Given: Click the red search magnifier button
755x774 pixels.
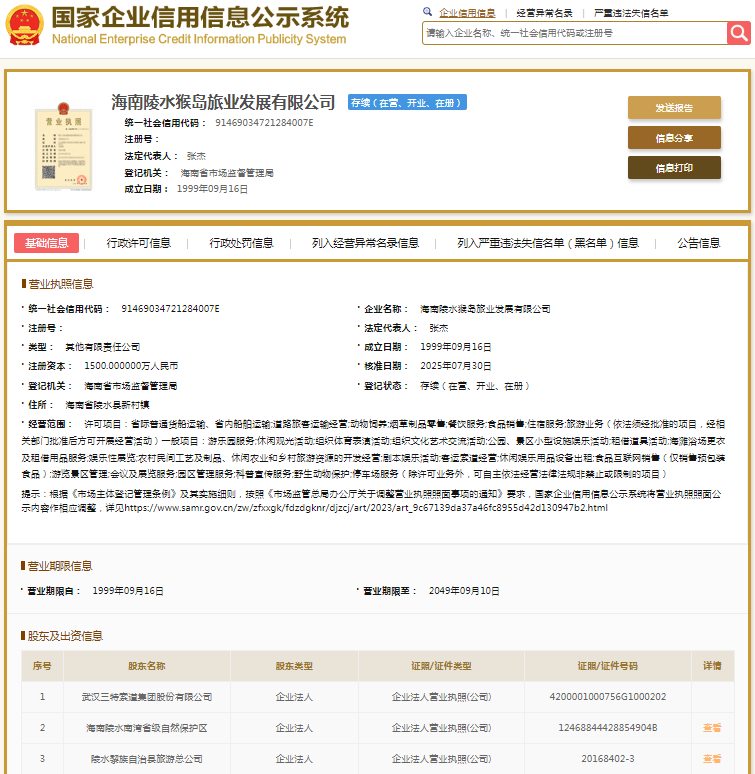Looking at the screenshot, I should [x=738, y=33].
